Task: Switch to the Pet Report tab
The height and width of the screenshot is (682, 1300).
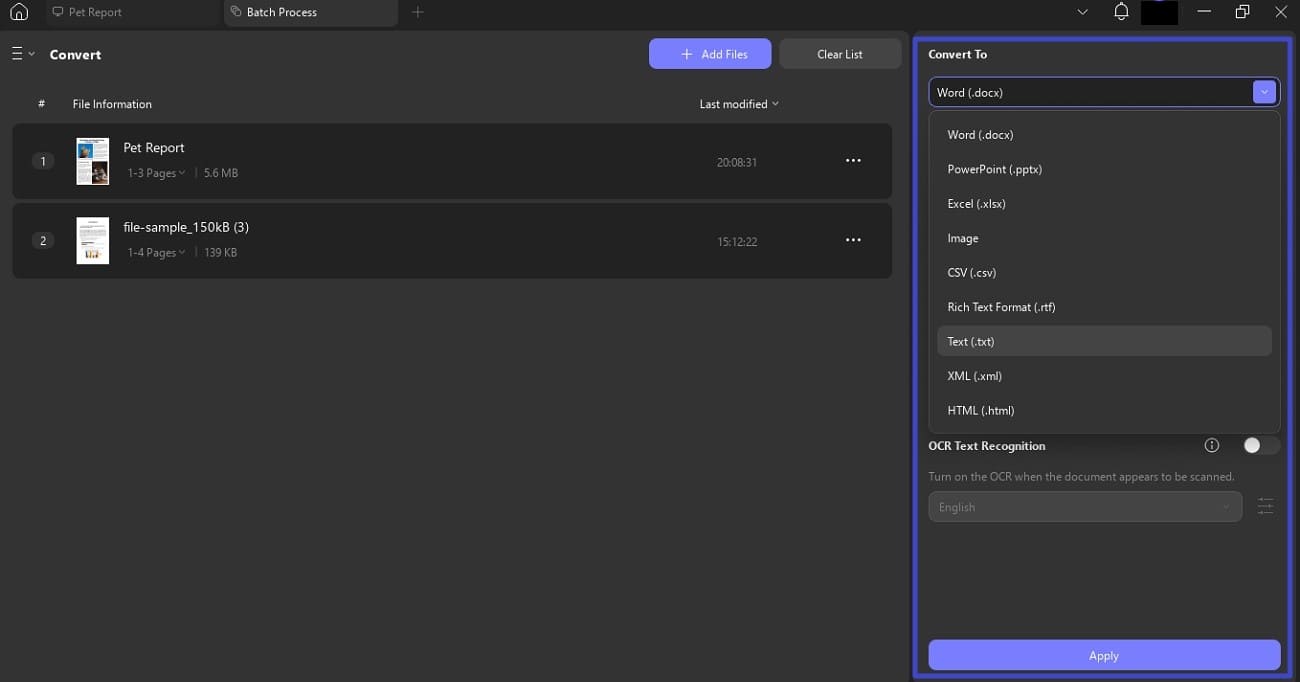Action: click(x=95, y=12)
